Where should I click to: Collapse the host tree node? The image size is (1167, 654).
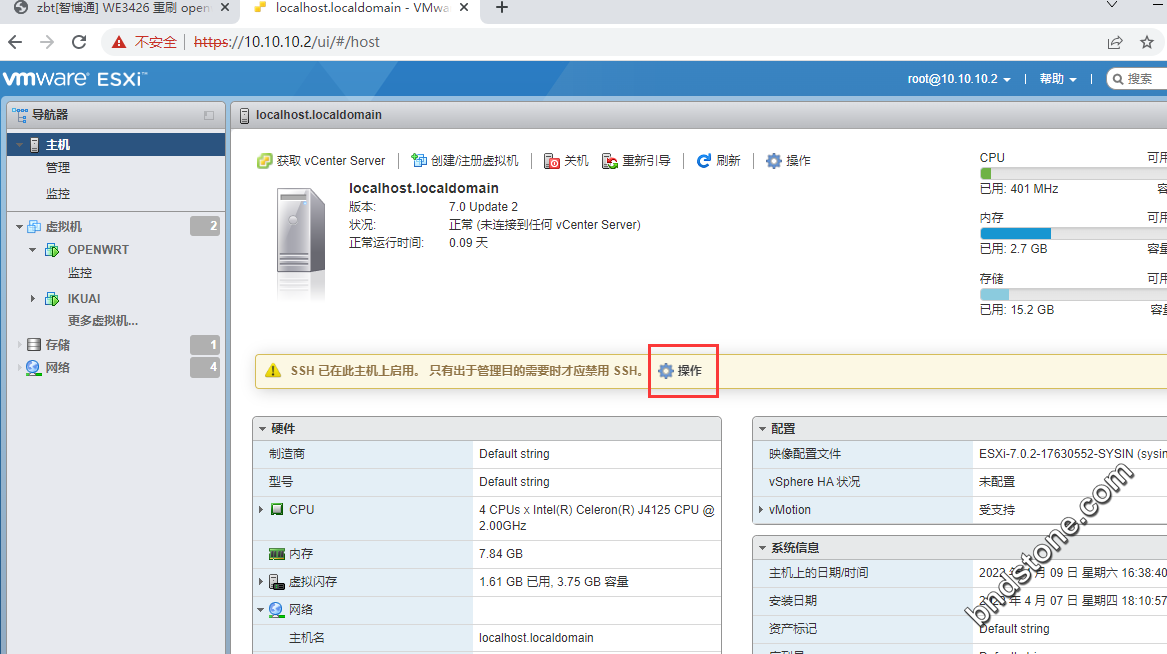pyautogui.click(x=20, y=145)
